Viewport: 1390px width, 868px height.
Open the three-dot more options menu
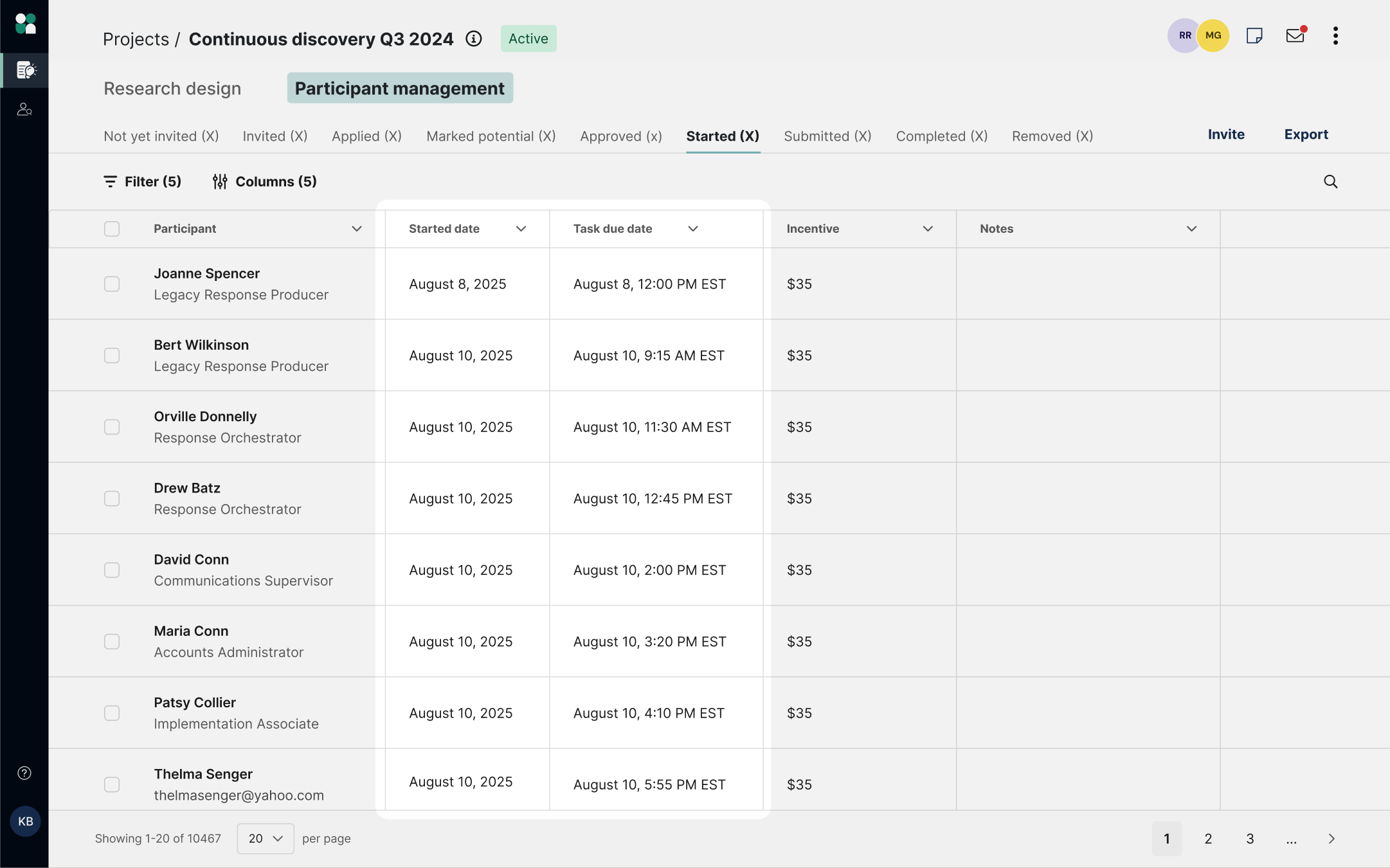click(x=1335, y=35)
